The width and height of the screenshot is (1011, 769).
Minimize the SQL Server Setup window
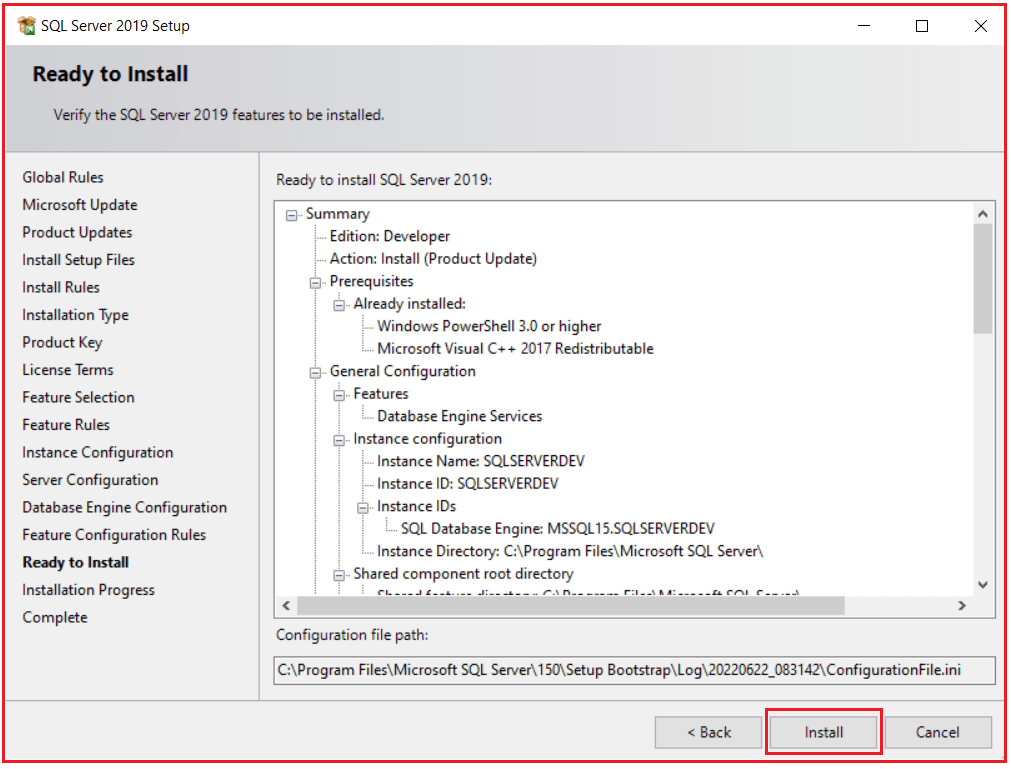pos(864,26)
